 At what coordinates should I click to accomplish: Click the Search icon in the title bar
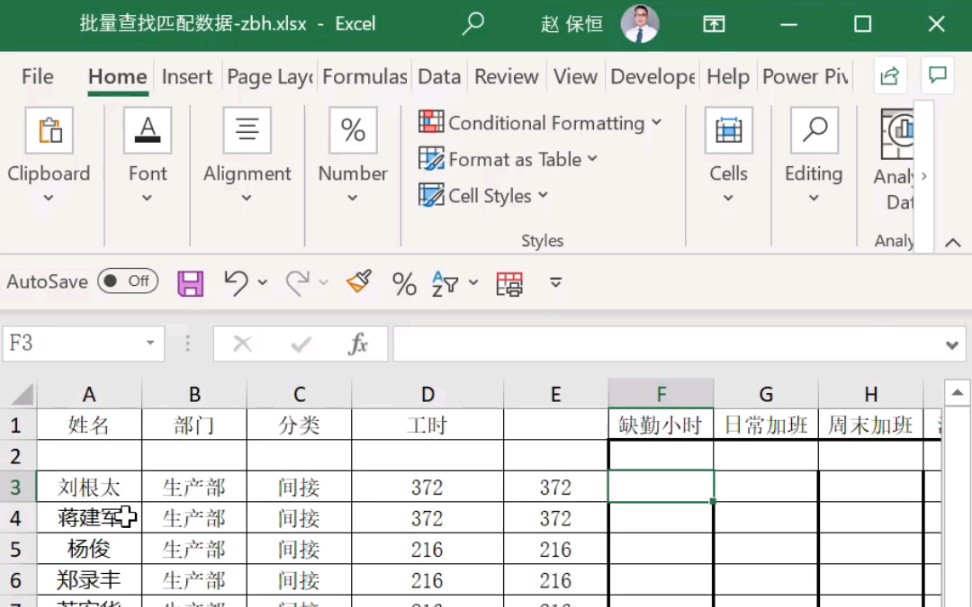472,22
